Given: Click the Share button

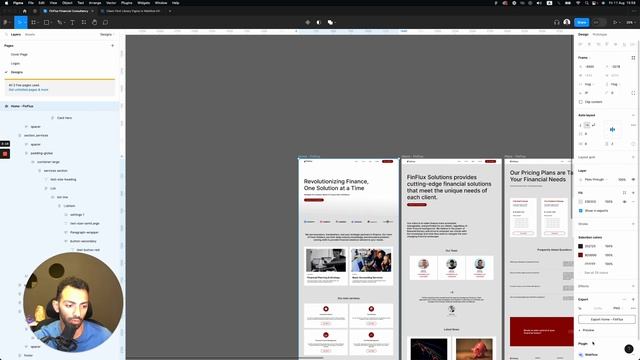Looking at the screenshot, I should tap(582, 22).
